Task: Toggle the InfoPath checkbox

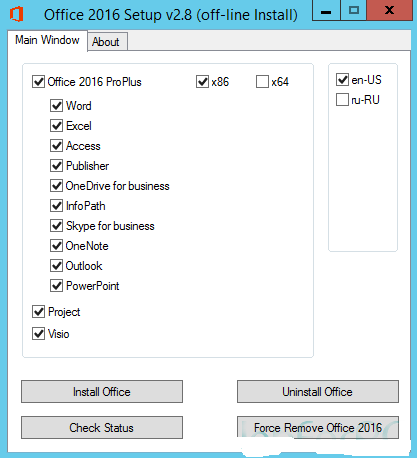Action: (x=57, y=206)
